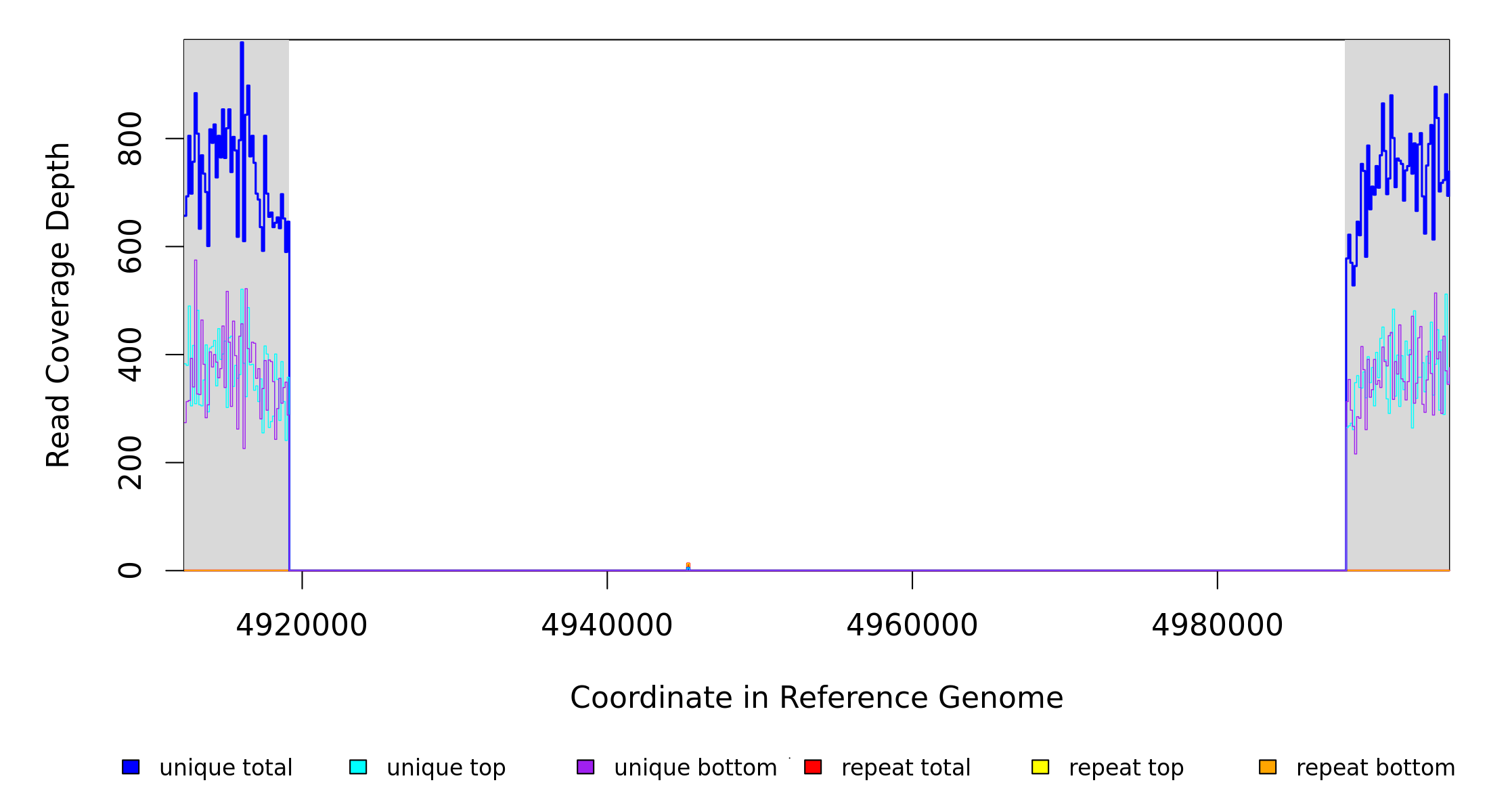Click the blue 'unique total' legend swatch

pyautogui.click(x=131, y=767)
